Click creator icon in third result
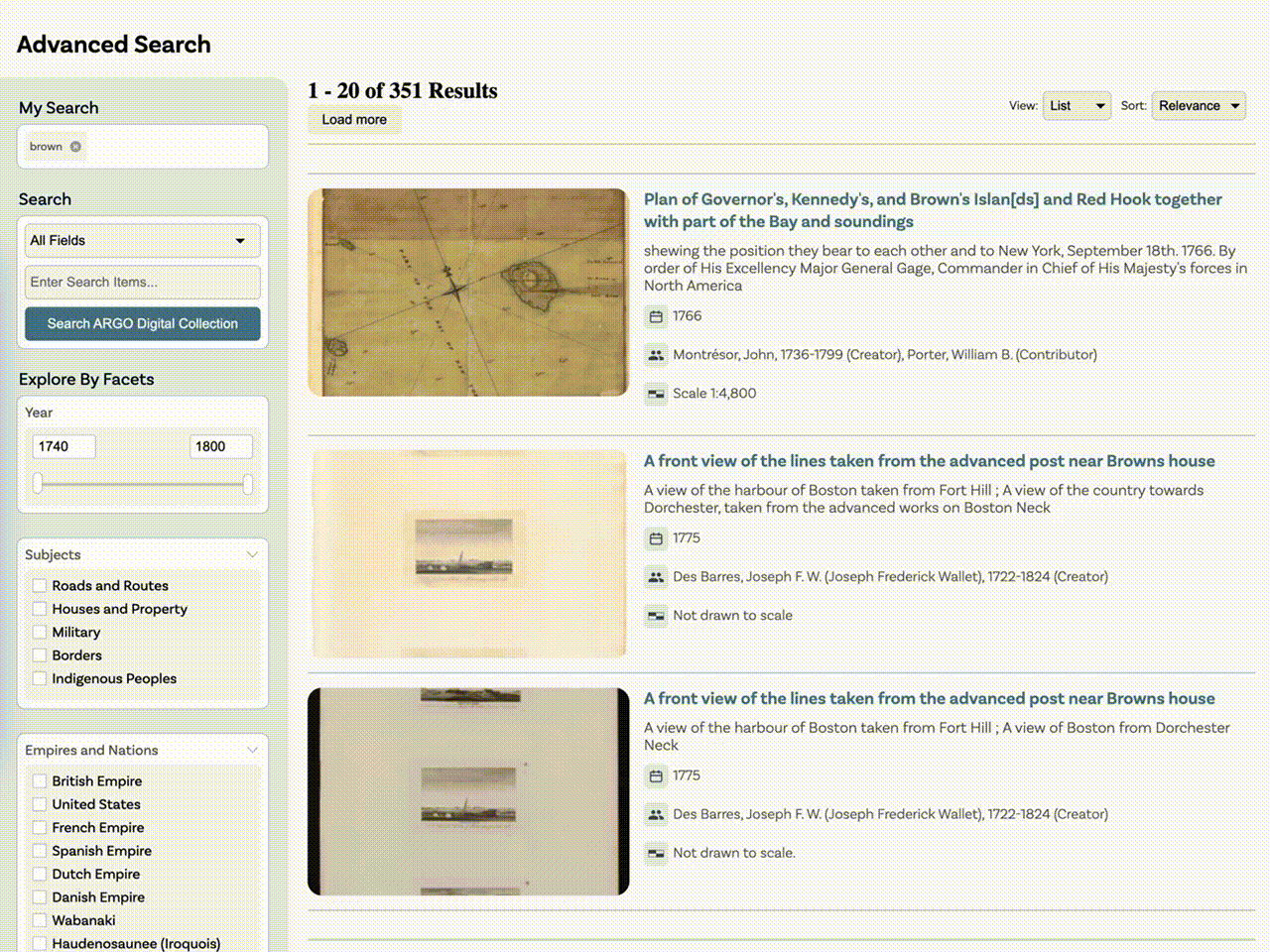 click(656, 814)
